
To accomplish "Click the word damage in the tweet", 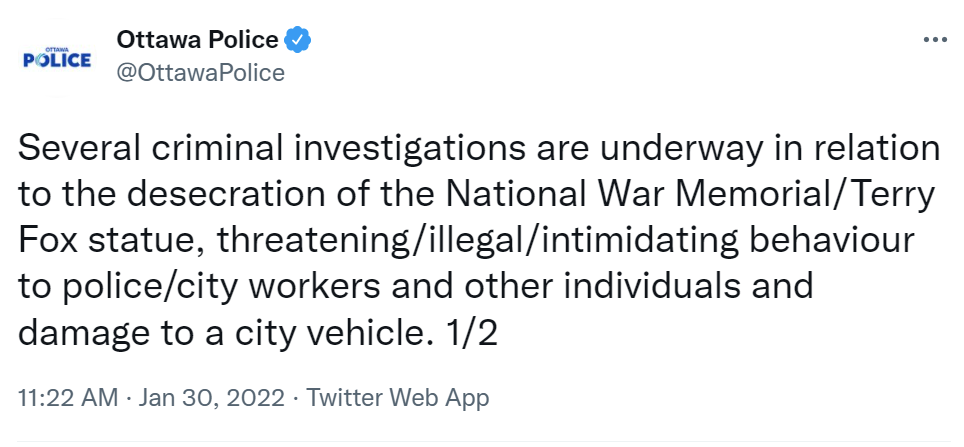I will [x=78, y=334].
